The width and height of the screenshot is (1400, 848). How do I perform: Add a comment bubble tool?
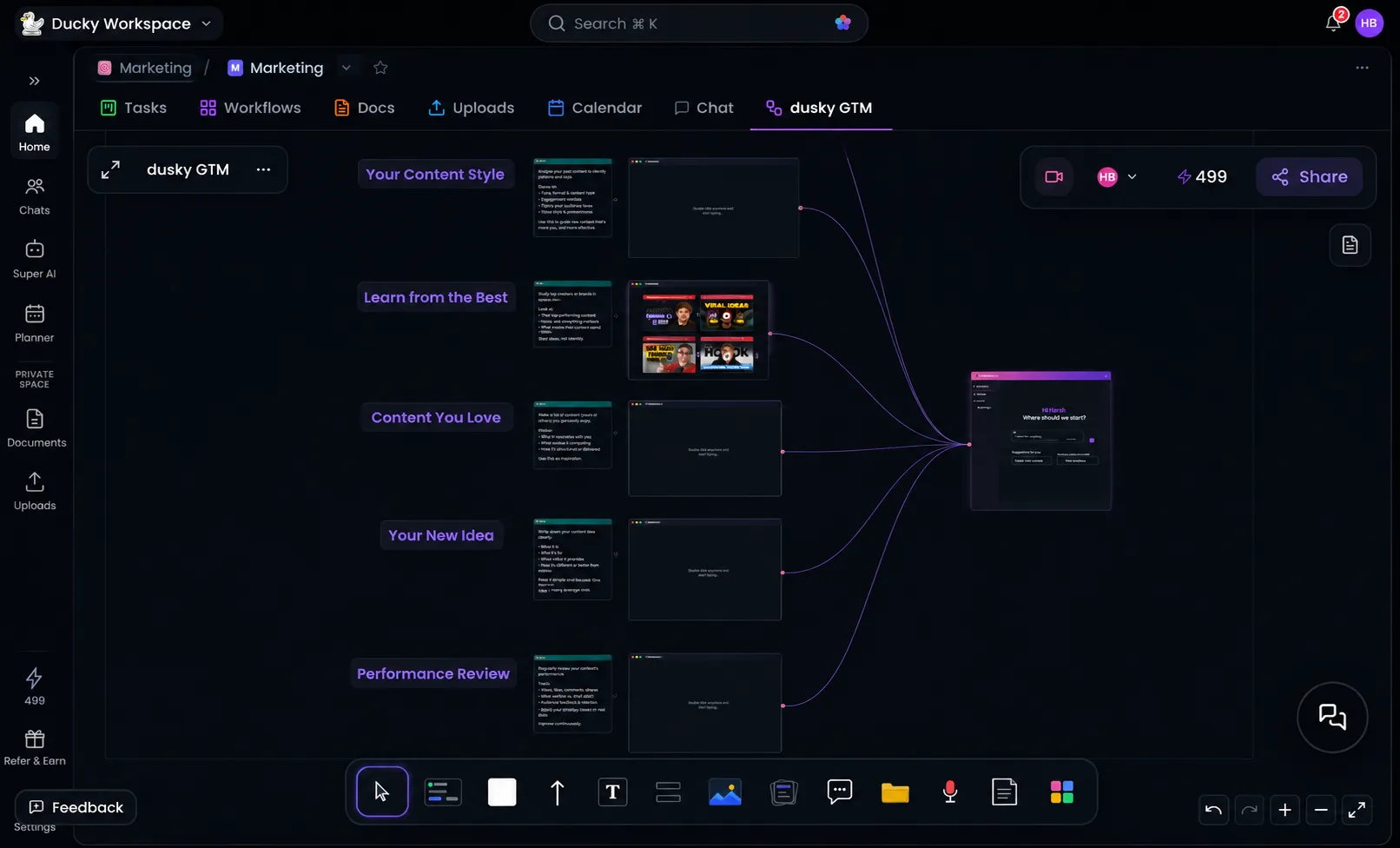coord(840,792)
